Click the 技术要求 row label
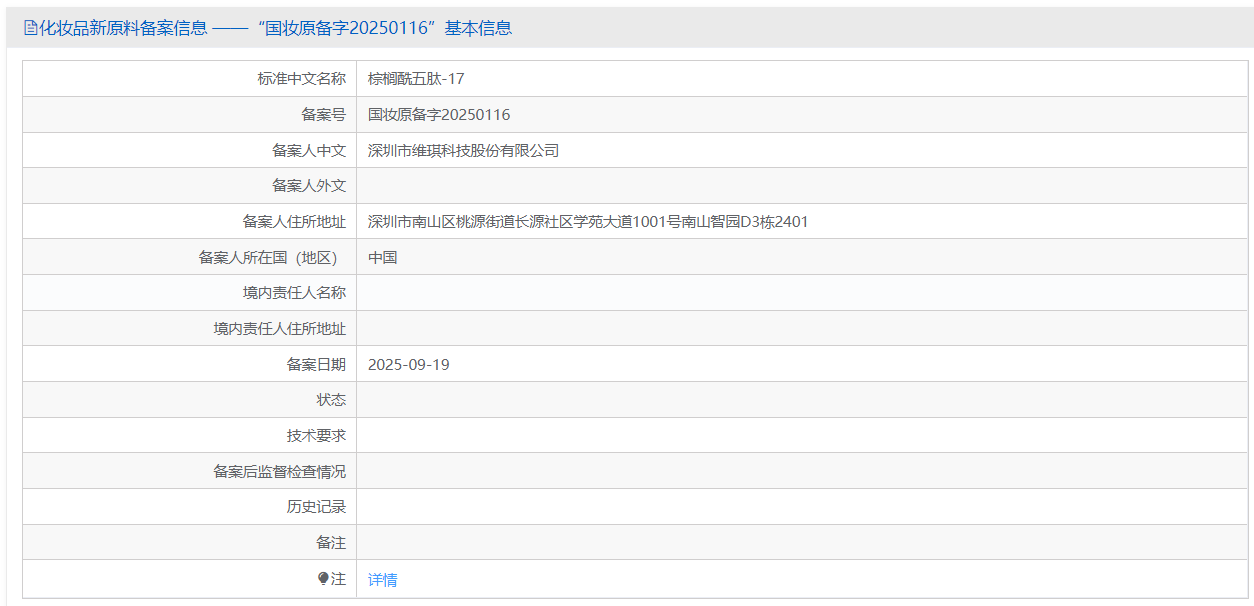1254x606 pixels. coord(316,436)
